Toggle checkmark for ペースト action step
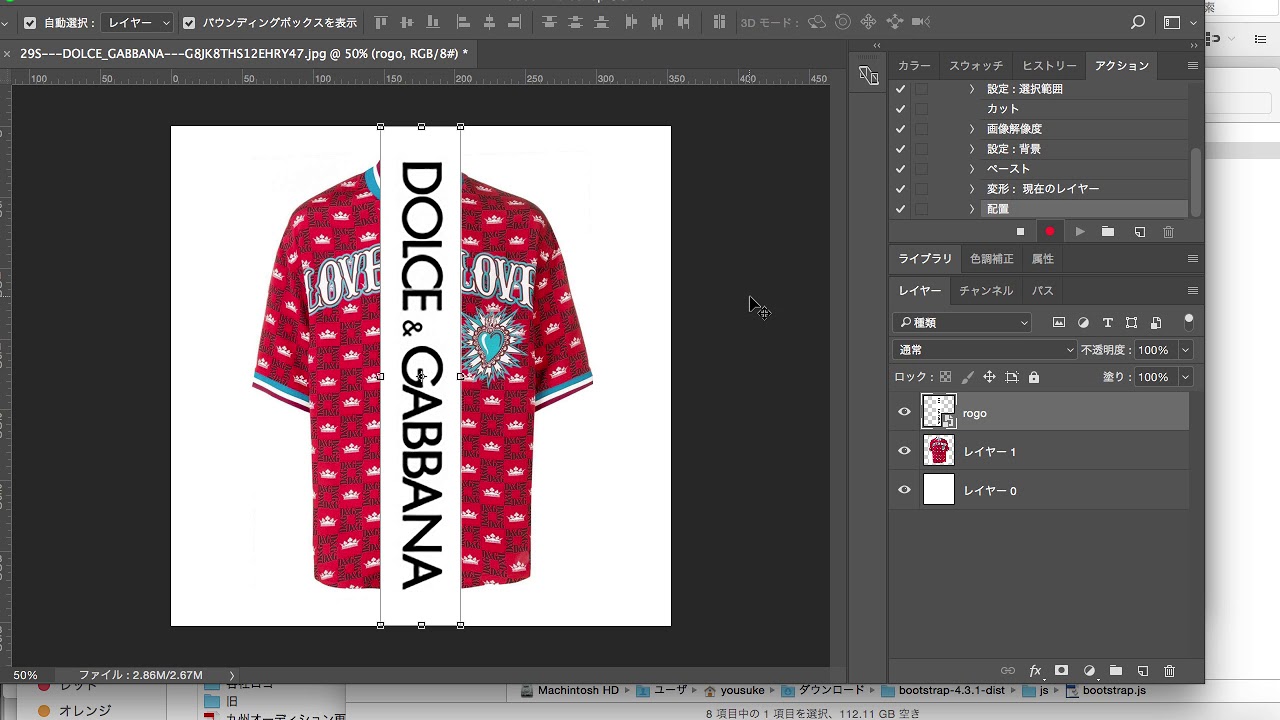This screenshot has height=720, width=1280. point(900,169)
